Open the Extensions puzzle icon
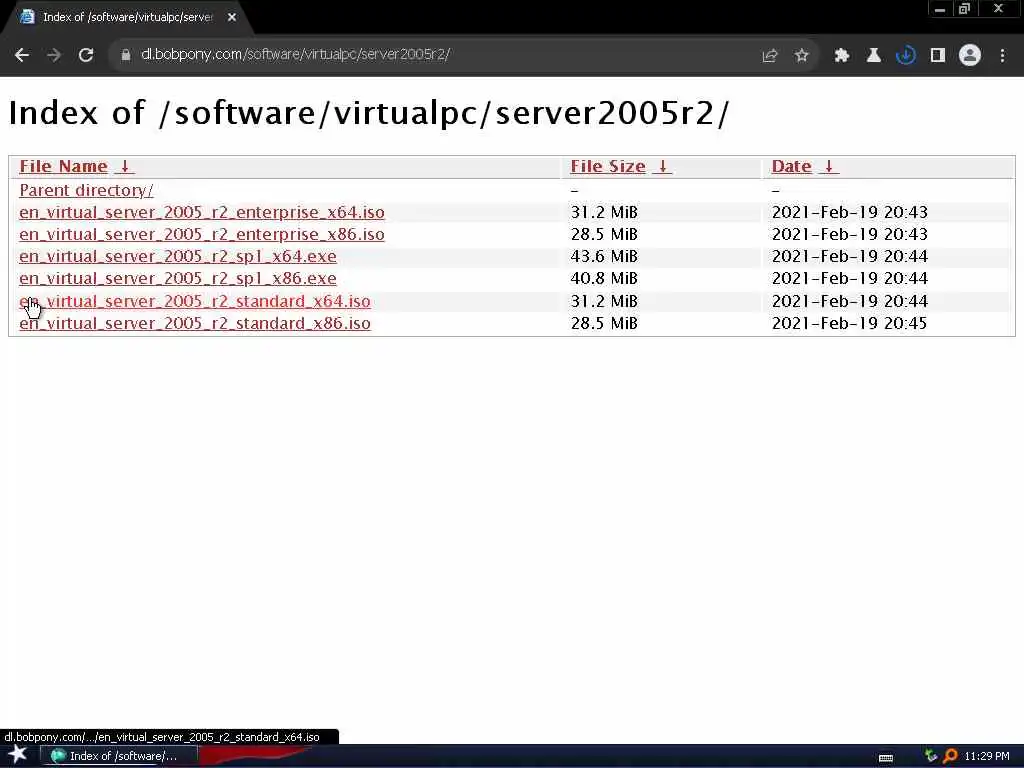The width and height of the screenshot is (1024, 768). click(x=842, y=56)
